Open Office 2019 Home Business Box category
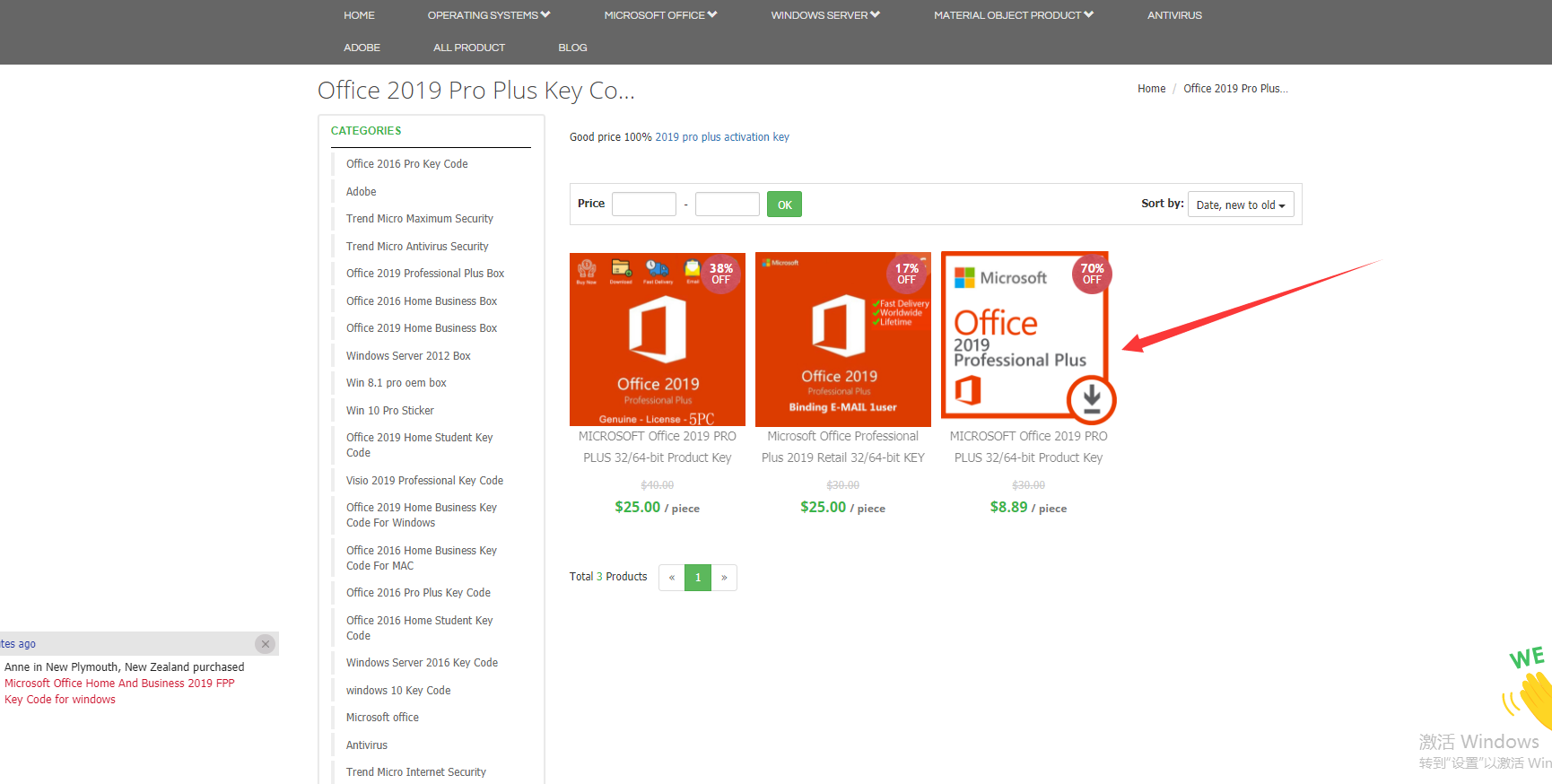Screen dimensions: 1552x784 click(x=422, y=328)
